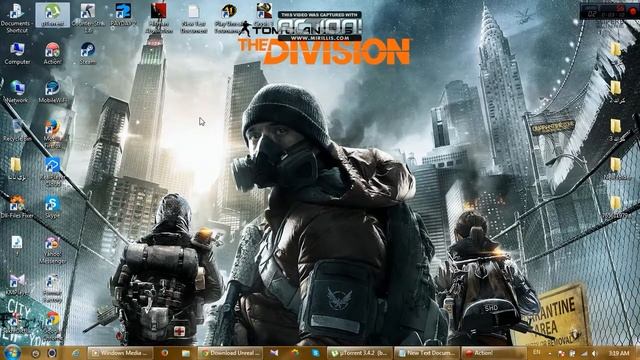The height and width of the screenshot is (360, 640).
Task: Open the EN language indicator in taskbar
Action: coord(536,352)
